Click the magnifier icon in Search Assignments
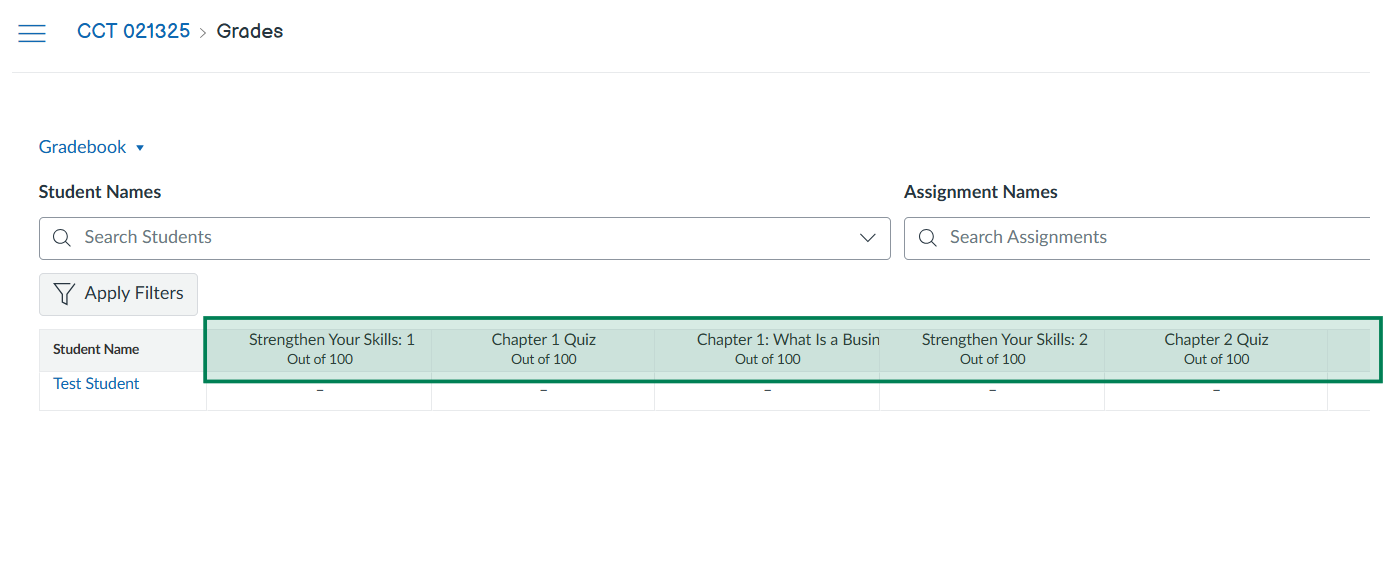The image size is (1383, 570). (927, 238)
